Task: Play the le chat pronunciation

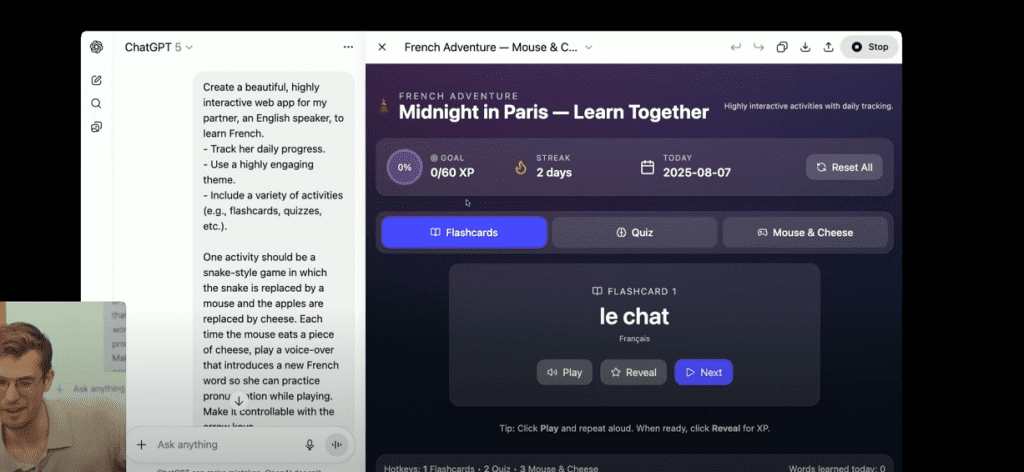Action: pos(564,372)
